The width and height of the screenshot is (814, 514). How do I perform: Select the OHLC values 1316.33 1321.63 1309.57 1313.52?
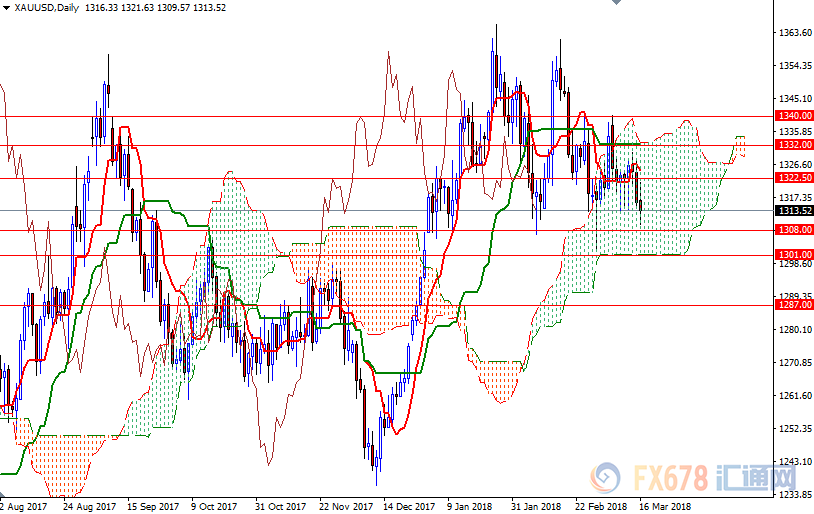155,8
